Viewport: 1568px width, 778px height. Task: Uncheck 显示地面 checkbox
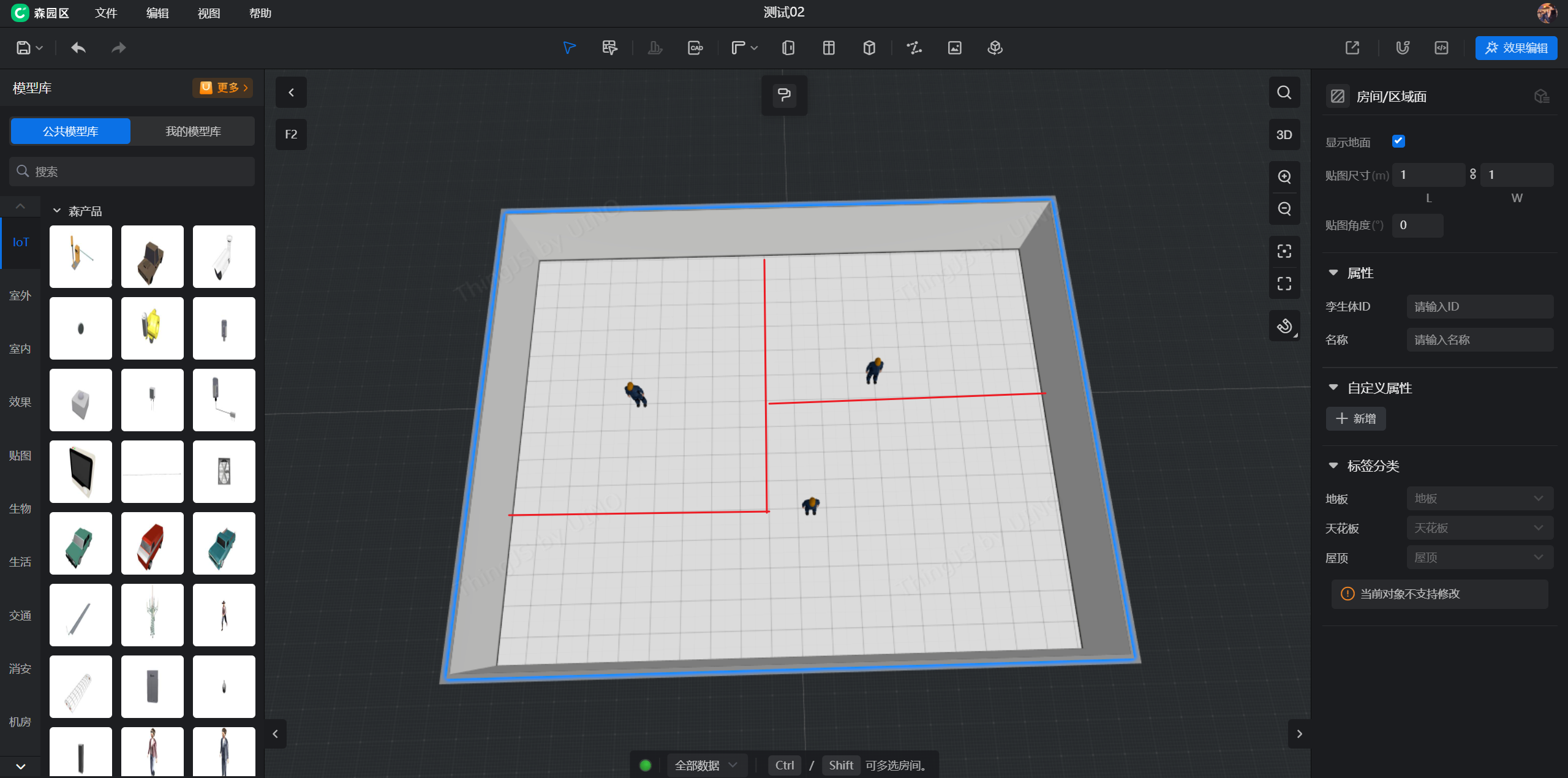tap(1398, 142)
